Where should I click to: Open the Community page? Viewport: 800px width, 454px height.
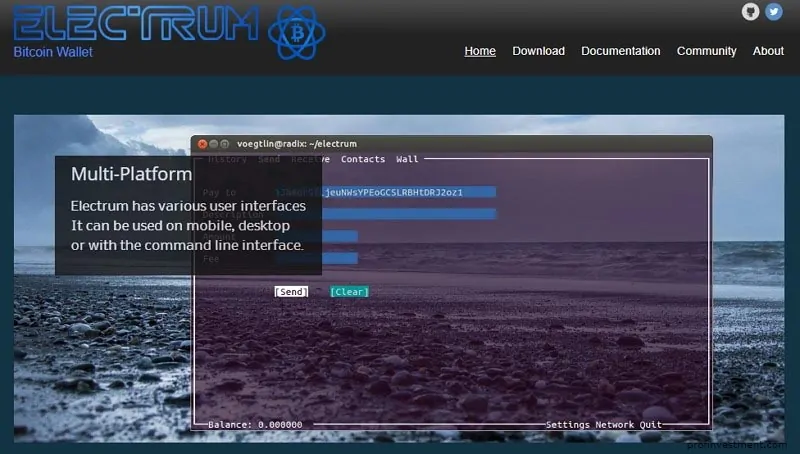[706, 51]
